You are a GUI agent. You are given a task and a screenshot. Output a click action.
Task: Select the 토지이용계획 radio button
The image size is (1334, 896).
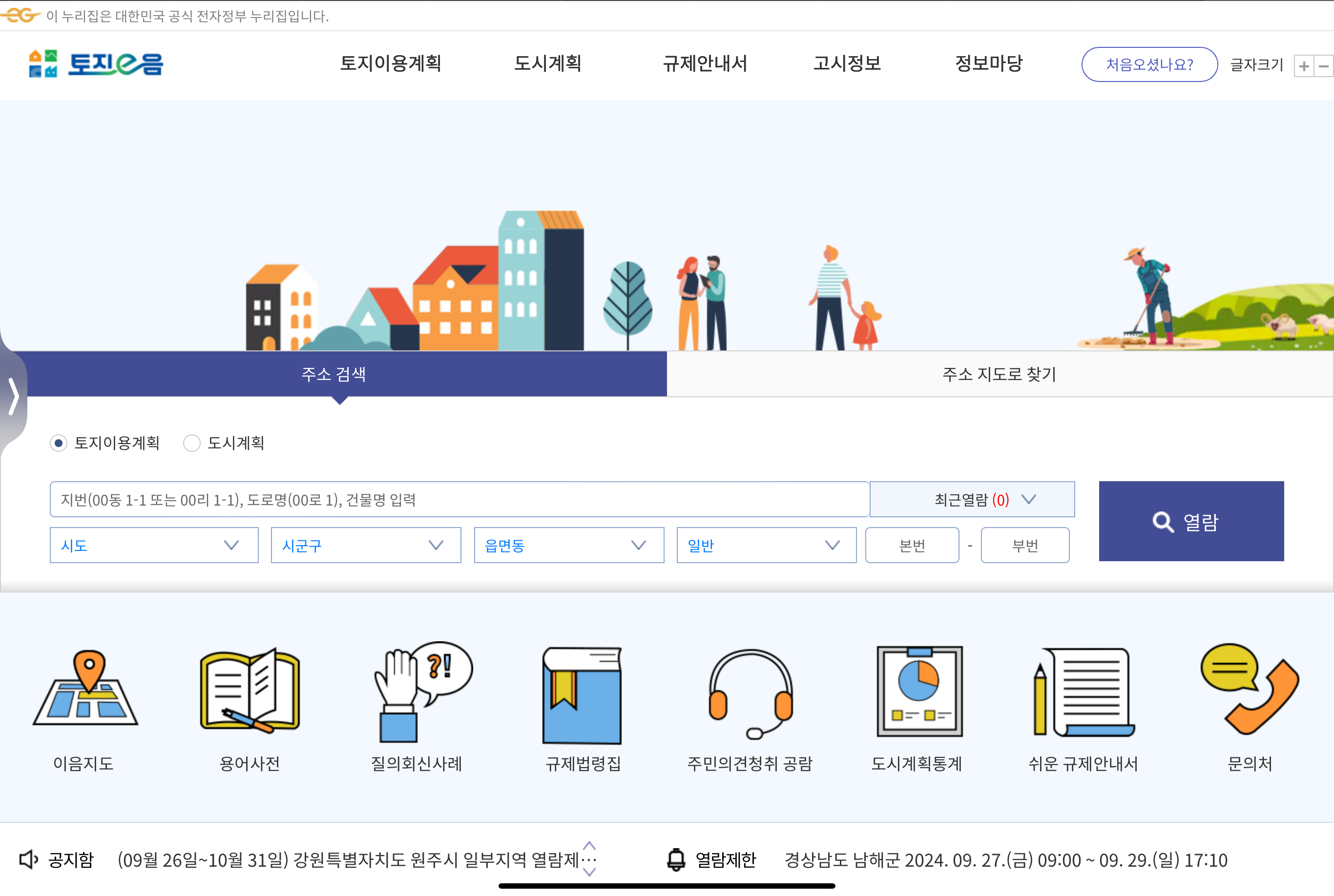point(58,443)
